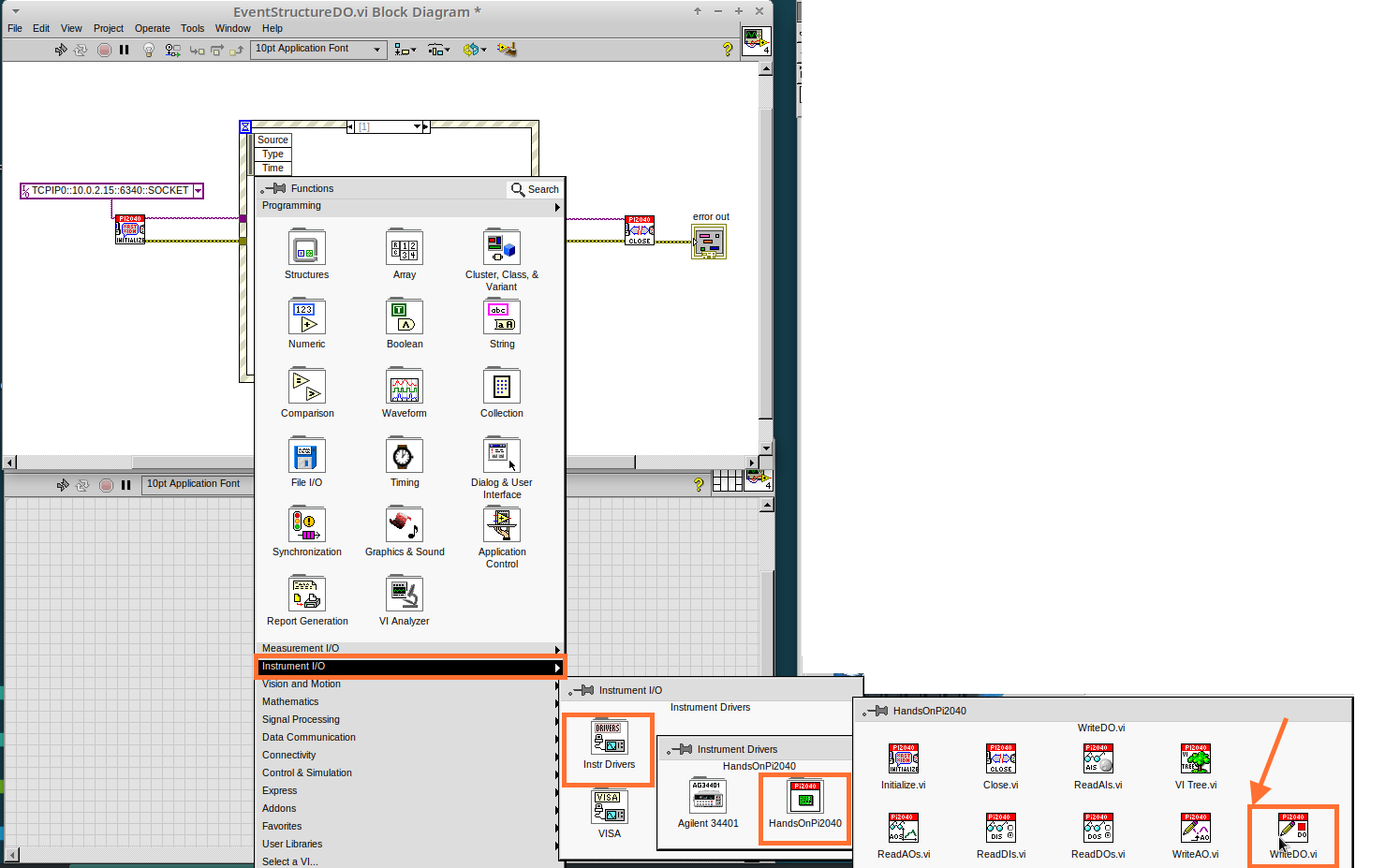Open the 10pt Application Font dropdown in Block Diagram

coord(320,49)
